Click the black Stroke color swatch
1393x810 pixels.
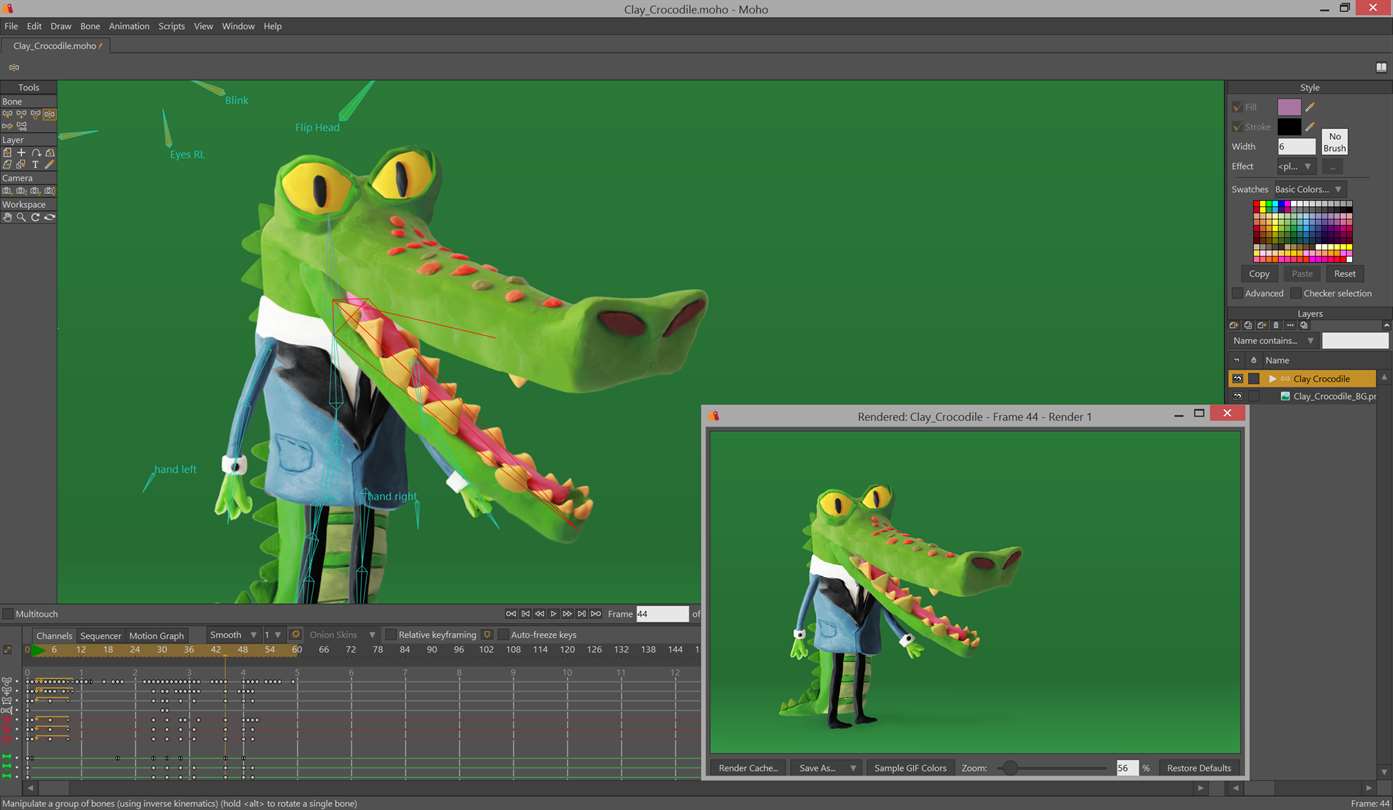point(1289,127)
